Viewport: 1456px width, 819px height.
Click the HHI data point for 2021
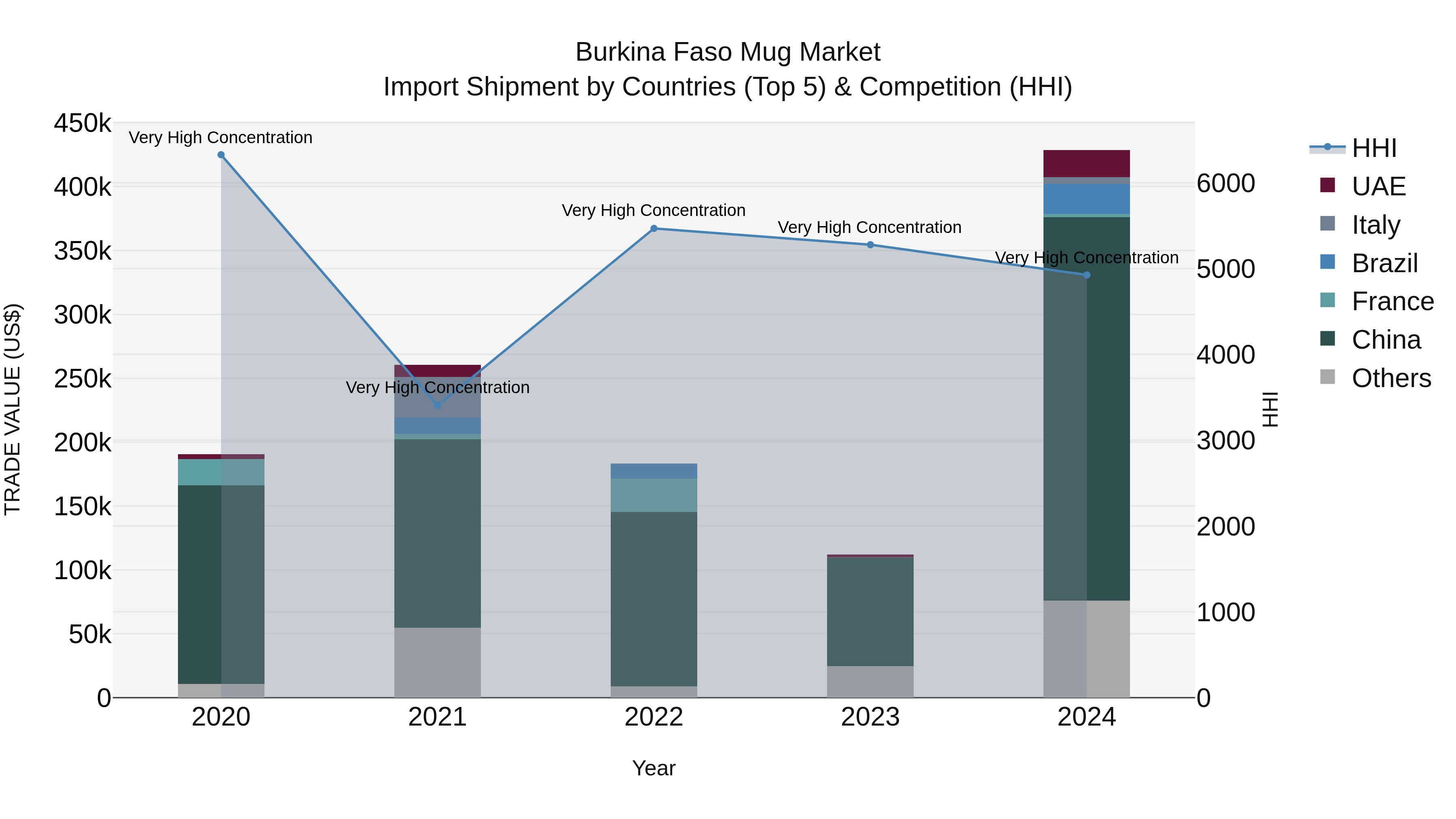click(x=438, y=405)
